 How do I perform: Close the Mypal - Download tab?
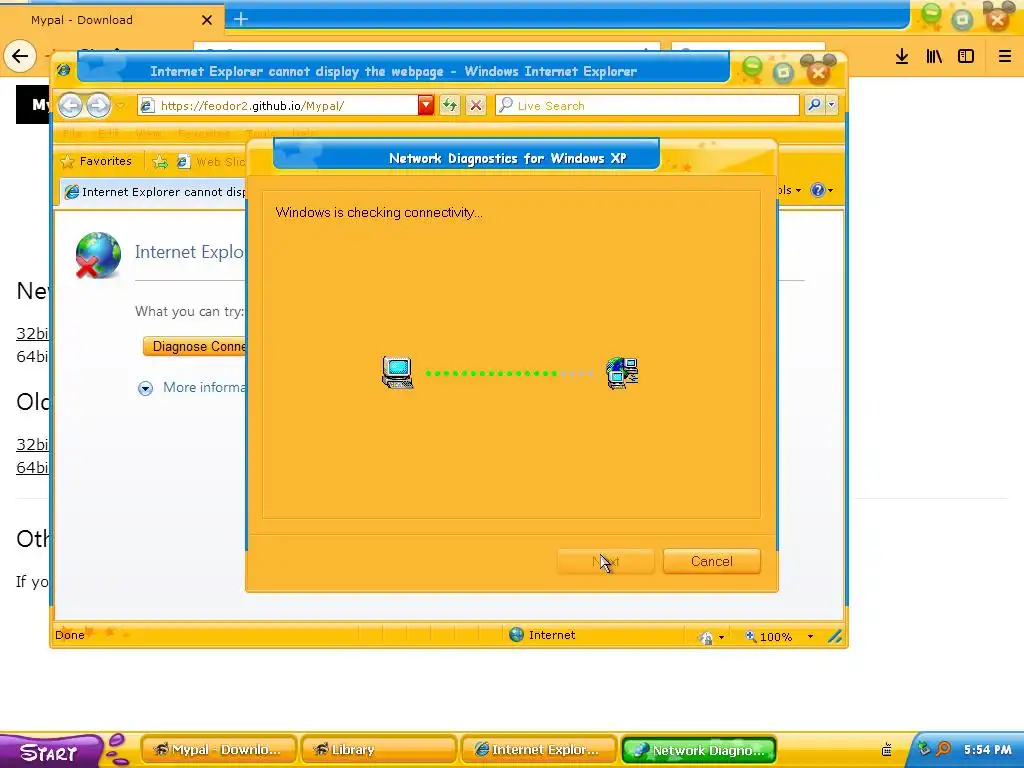207,20
